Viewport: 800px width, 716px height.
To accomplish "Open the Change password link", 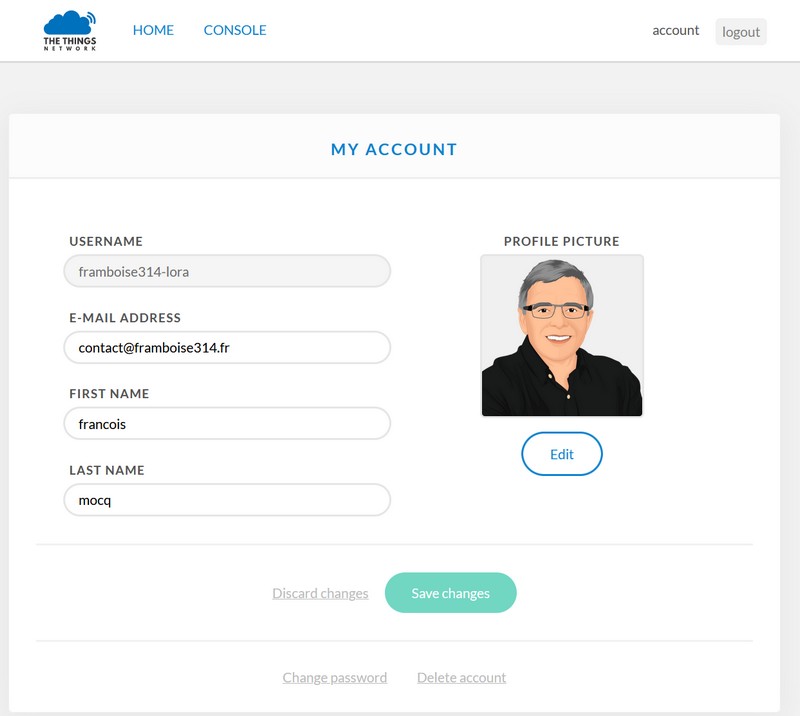I will tap(335, 677).
